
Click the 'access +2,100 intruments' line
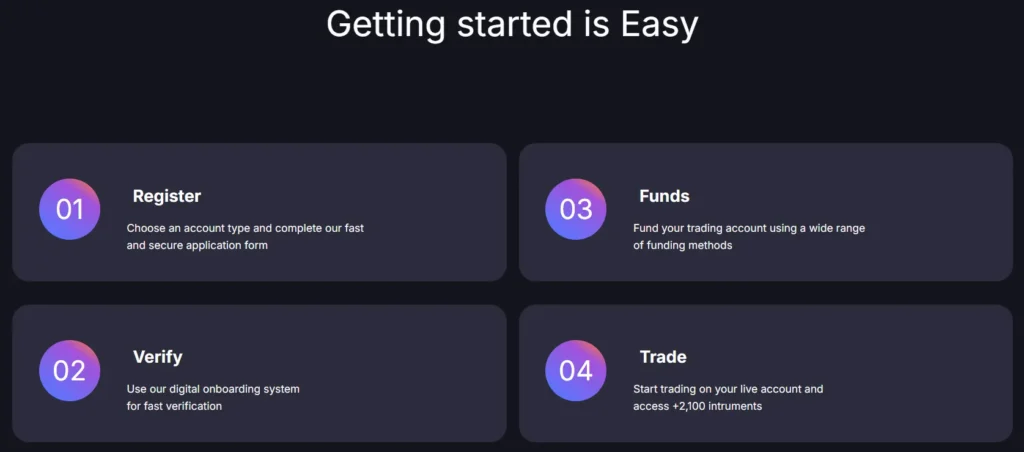698,406
